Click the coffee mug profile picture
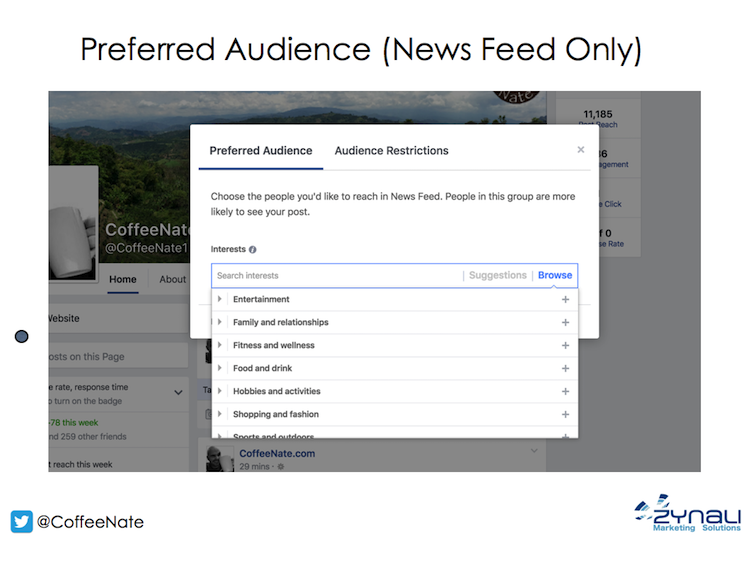 [73, 223]
